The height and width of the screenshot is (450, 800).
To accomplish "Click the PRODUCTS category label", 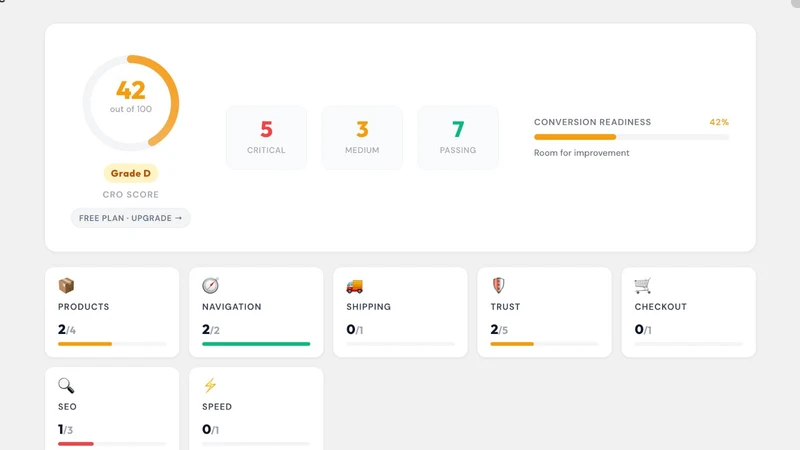I will point(84,307).
